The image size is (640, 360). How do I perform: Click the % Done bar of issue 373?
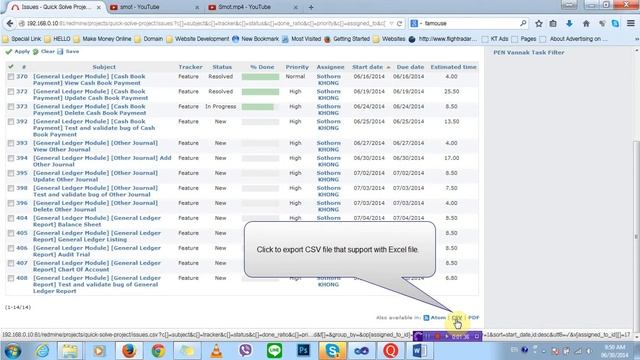coord(260,107)
